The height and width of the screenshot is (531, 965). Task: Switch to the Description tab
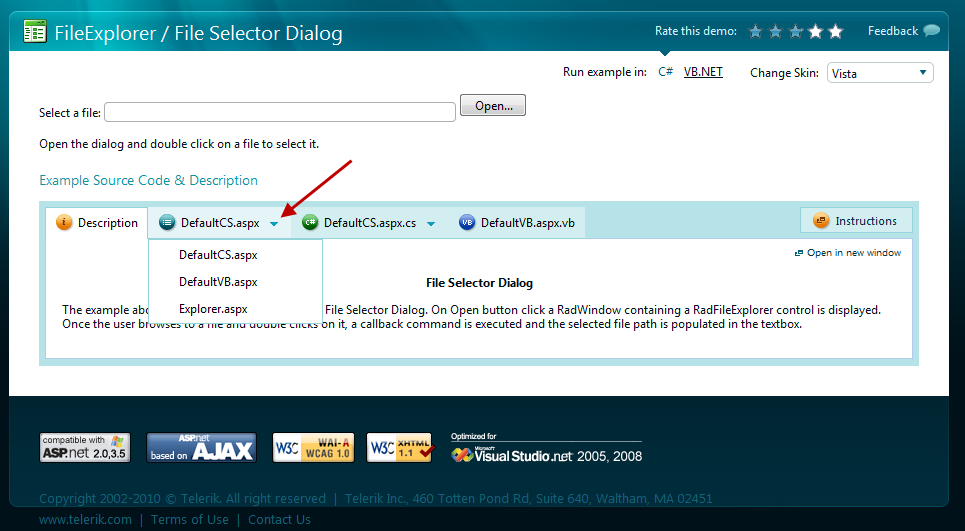[97, 223]
